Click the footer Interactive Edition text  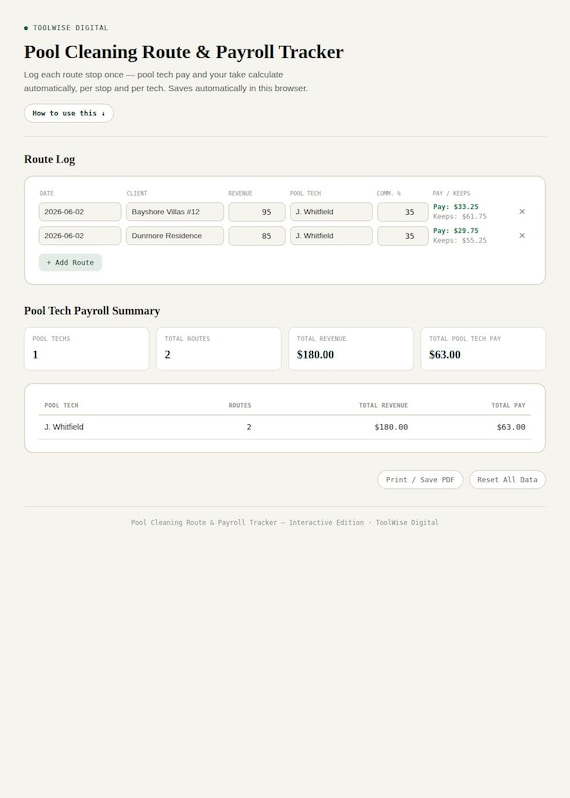pos(326,522)
